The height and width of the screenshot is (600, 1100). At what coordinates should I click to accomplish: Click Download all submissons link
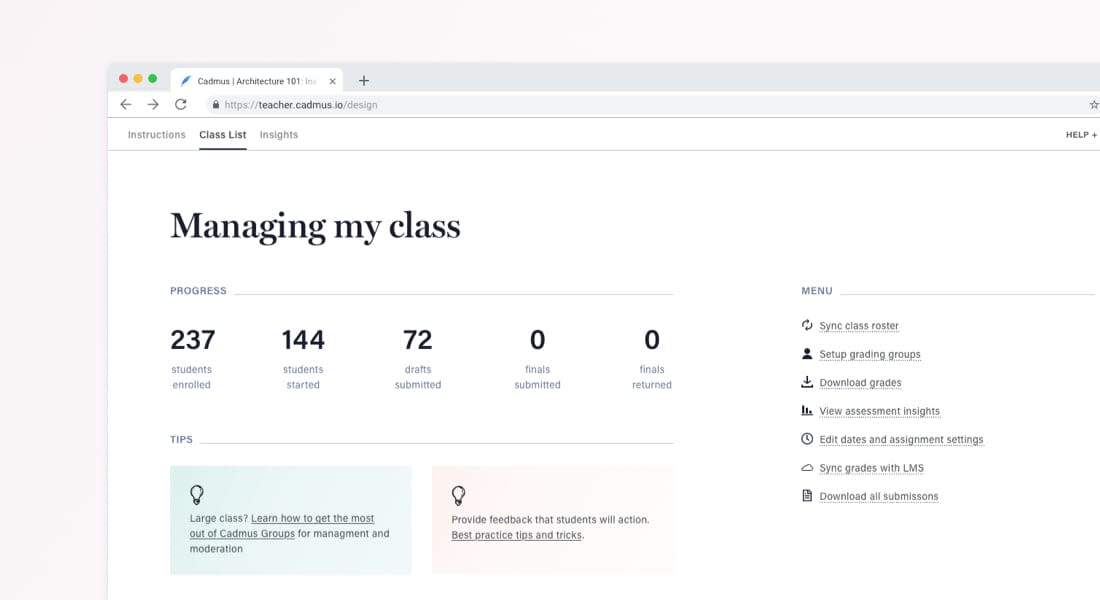[878, 496]
